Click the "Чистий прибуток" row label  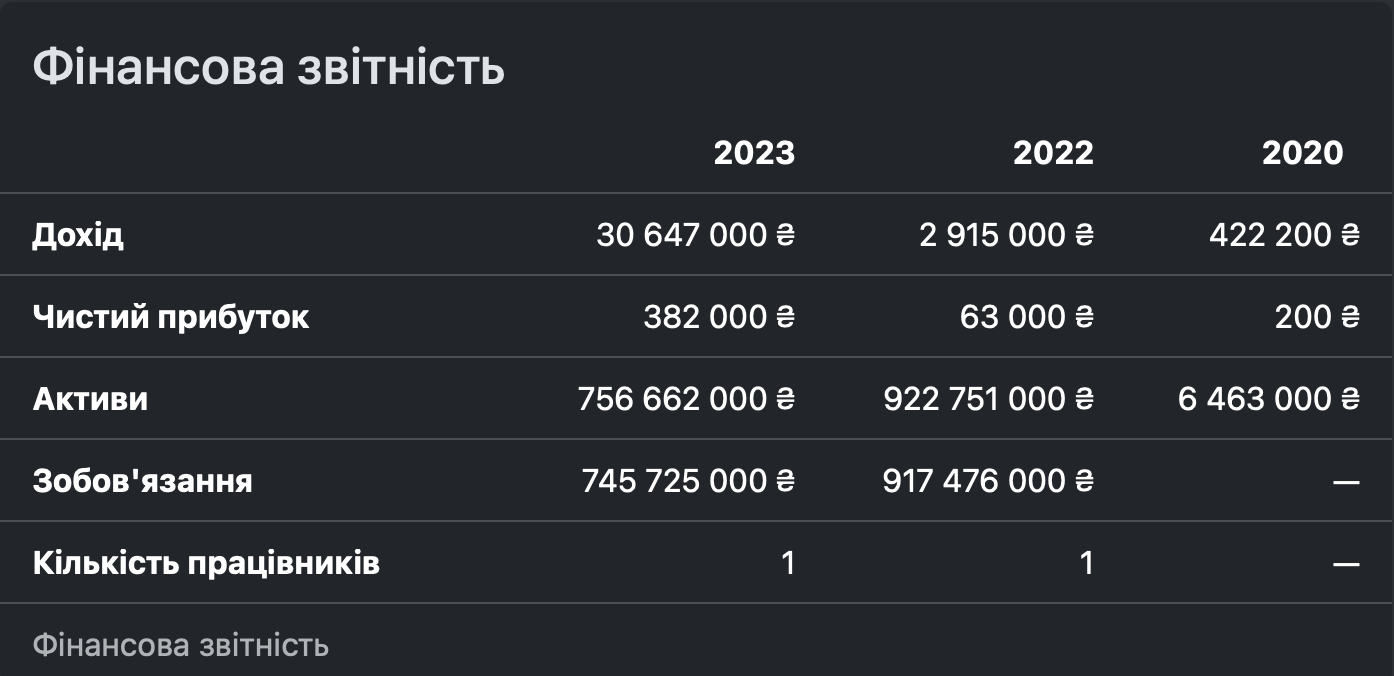click(171, 317)
